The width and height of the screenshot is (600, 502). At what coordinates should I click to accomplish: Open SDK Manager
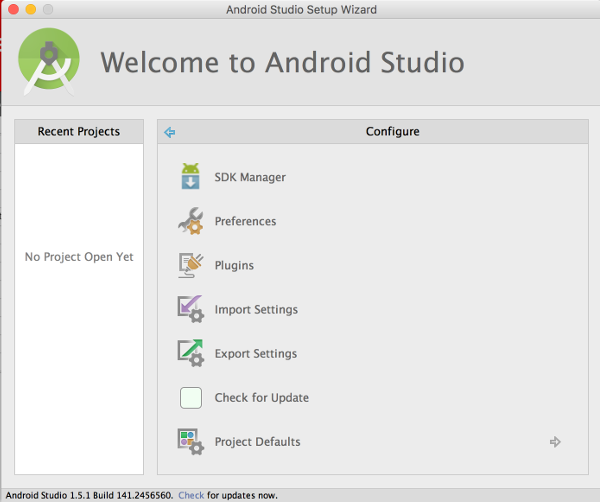(250, 177)
